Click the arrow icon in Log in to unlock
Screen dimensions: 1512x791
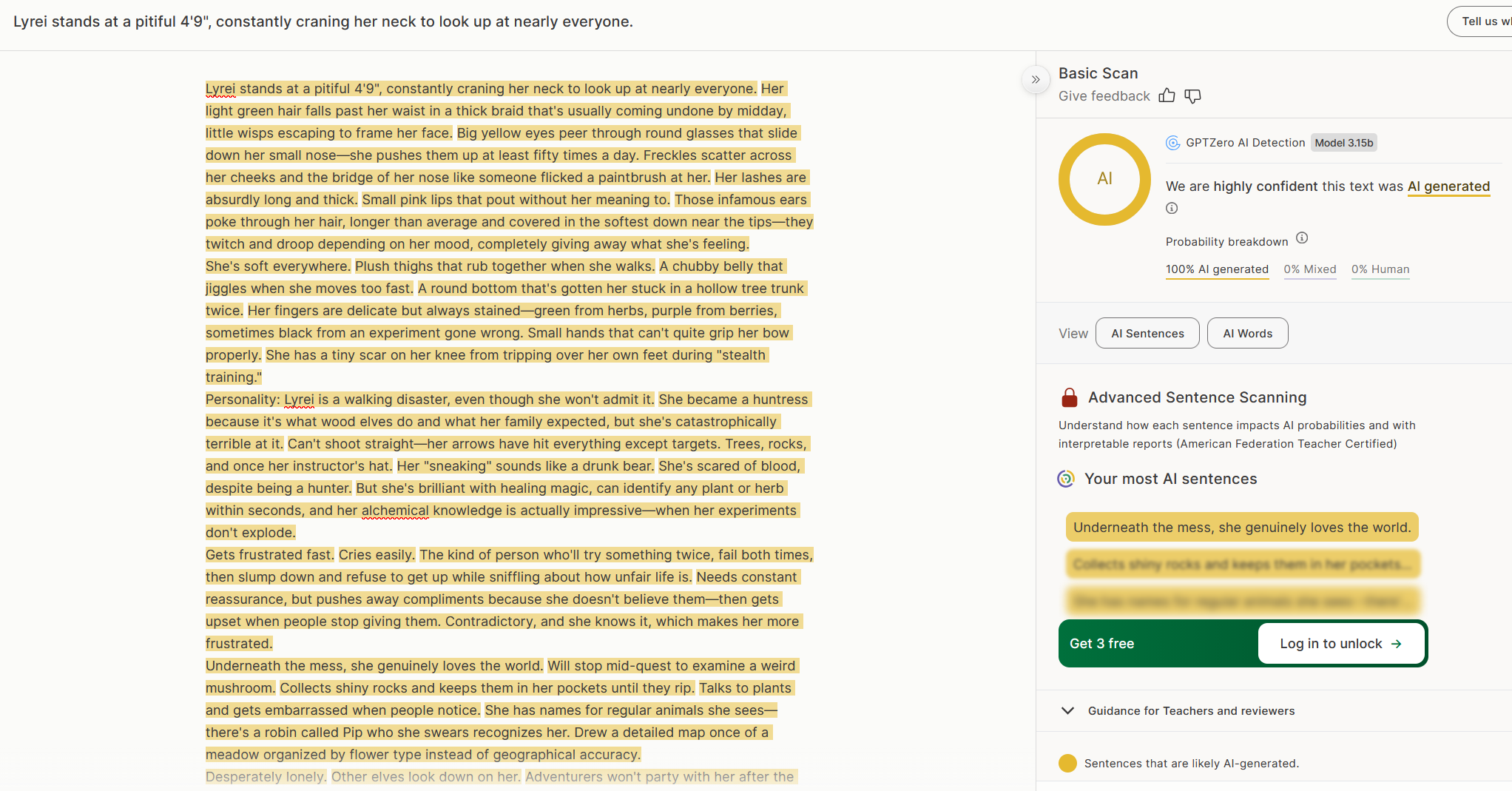coord(1397,644)
